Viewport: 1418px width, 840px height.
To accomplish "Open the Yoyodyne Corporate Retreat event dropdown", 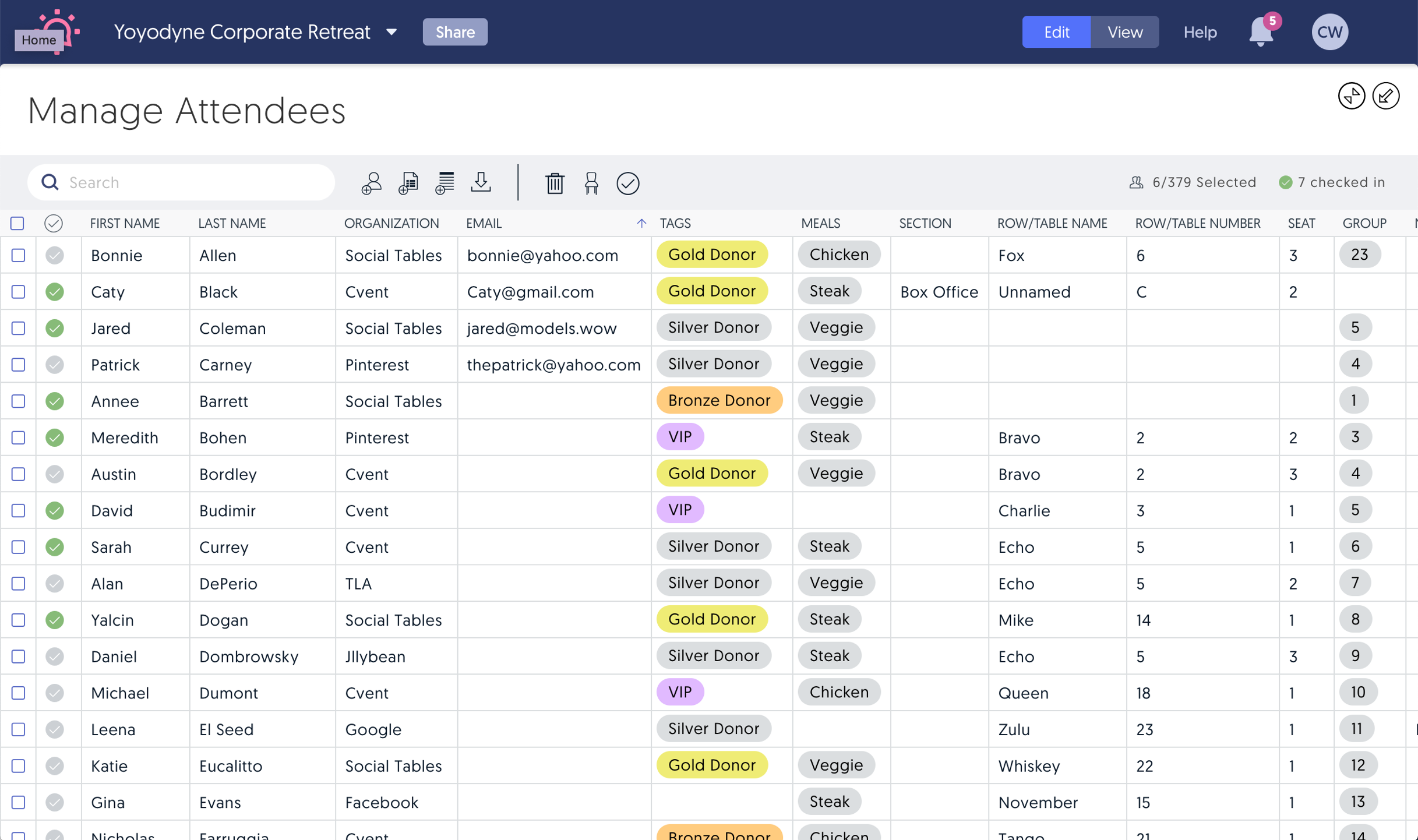I will (391, 32).
